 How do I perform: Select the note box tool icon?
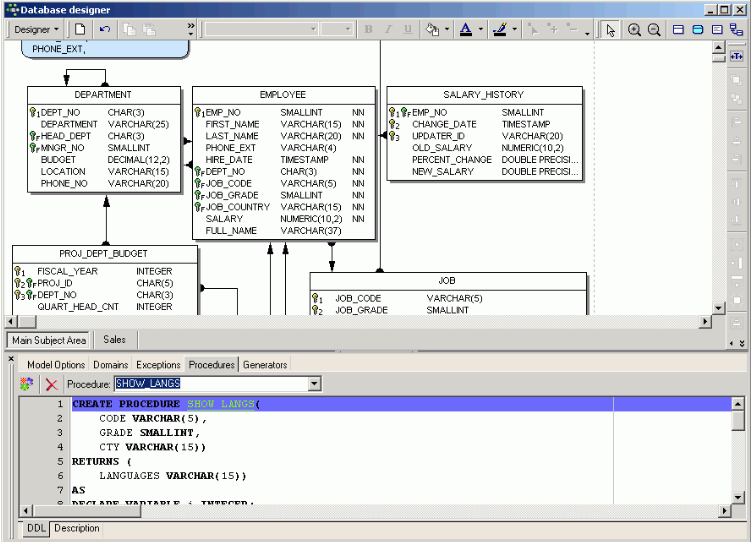(717, 30)
